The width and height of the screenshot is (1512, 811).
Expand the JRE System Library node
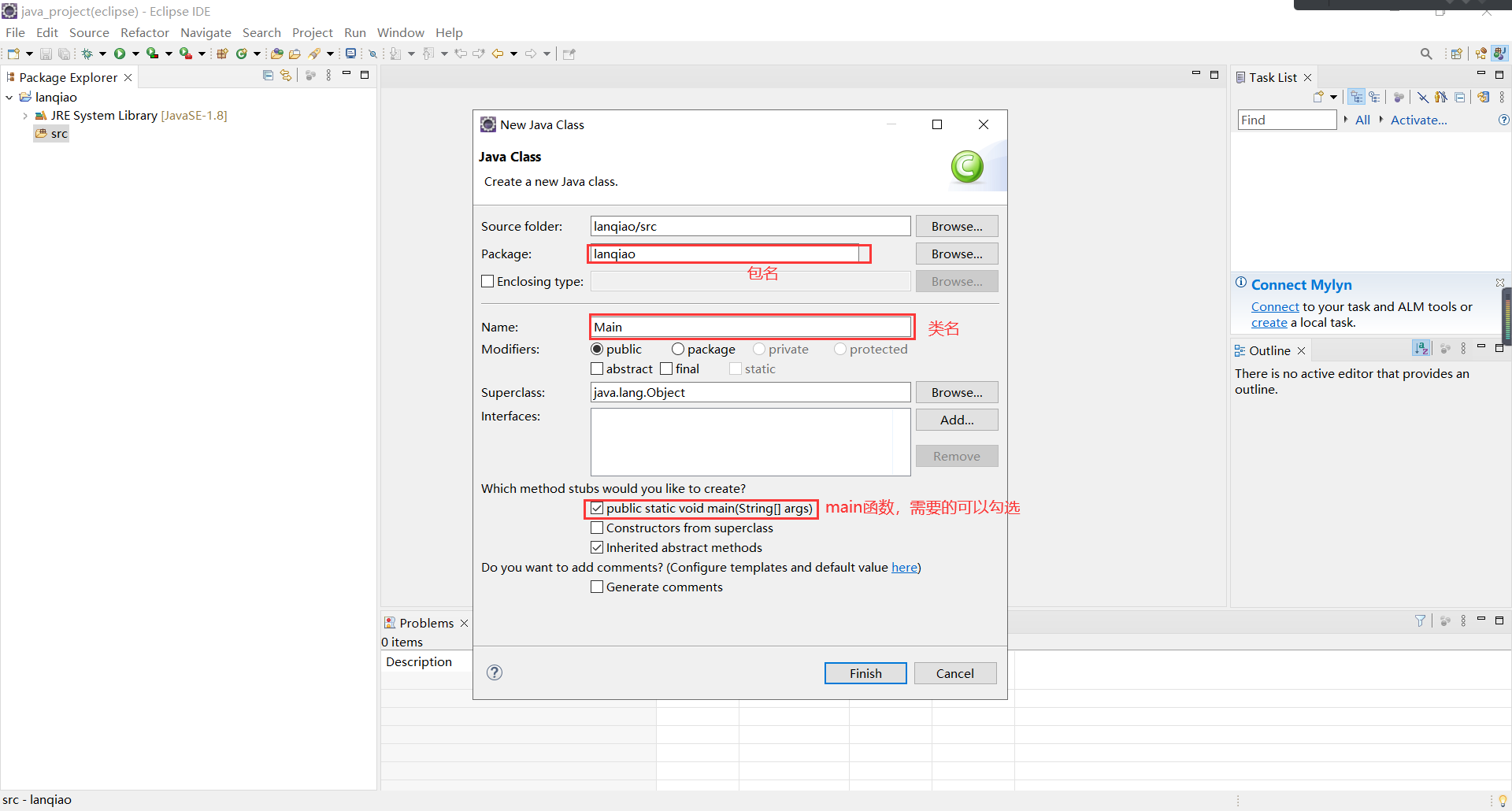click(25, 116)
